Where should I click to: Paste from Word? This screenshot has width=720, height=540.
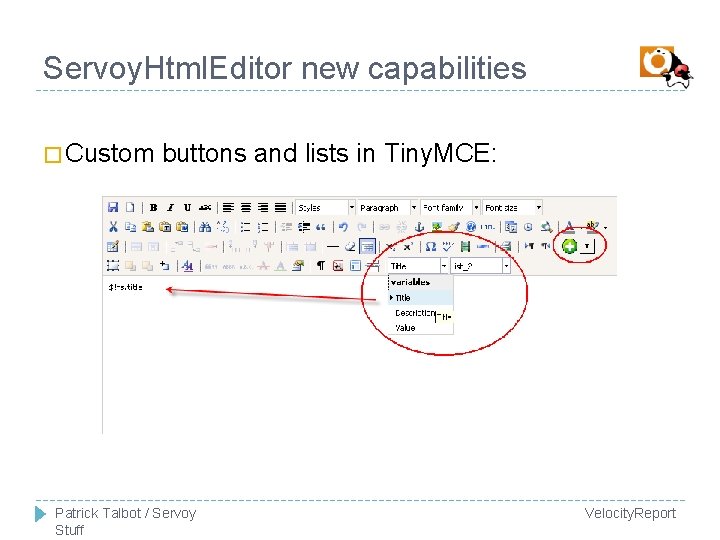182,226
